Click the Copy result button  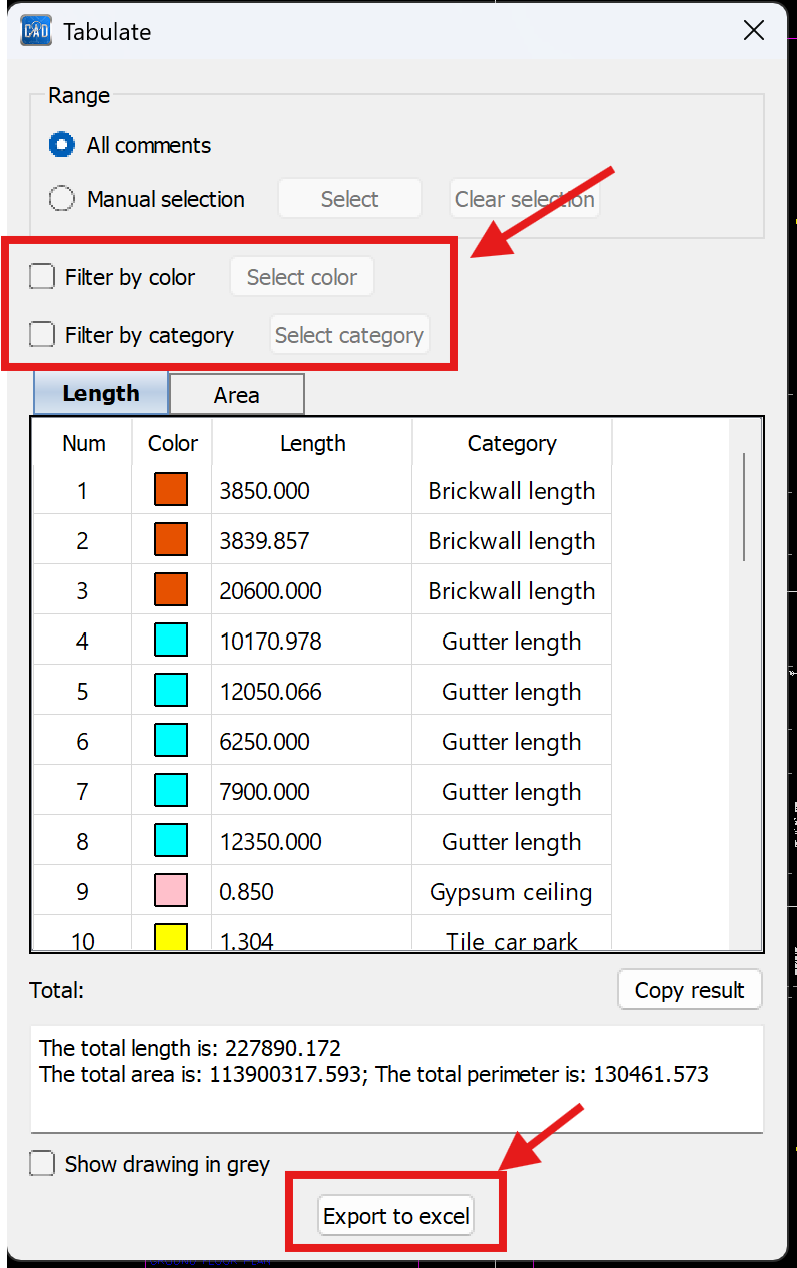(x=689, y=990)
